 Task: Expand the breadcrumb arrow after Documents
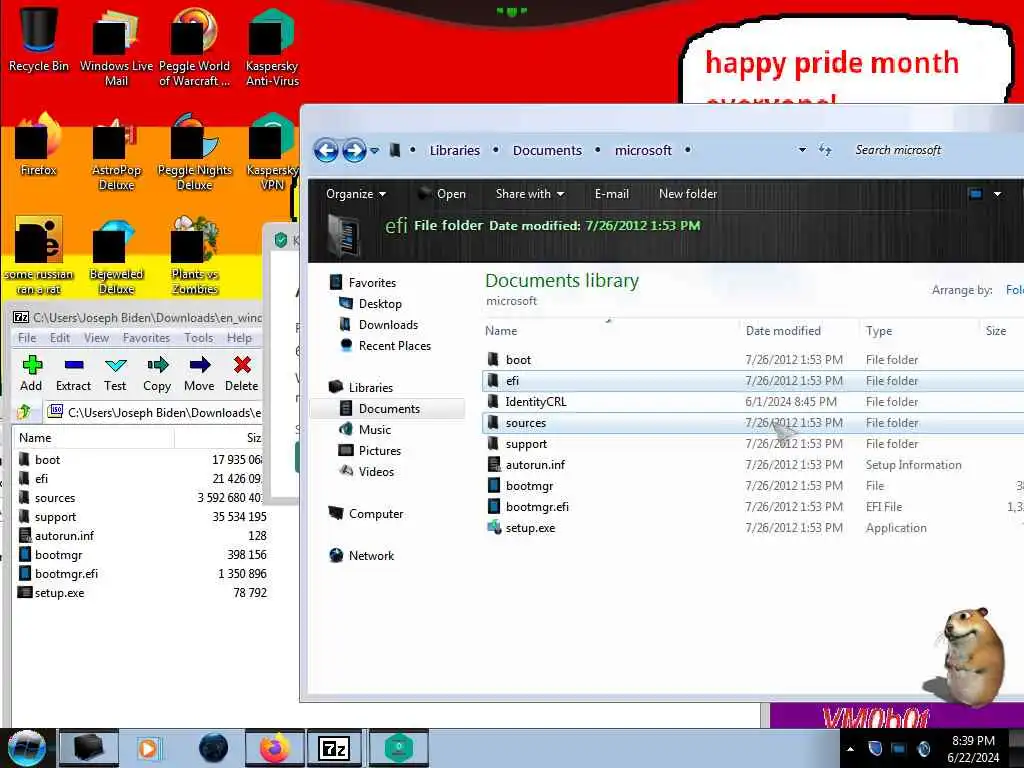coord(598,150)
